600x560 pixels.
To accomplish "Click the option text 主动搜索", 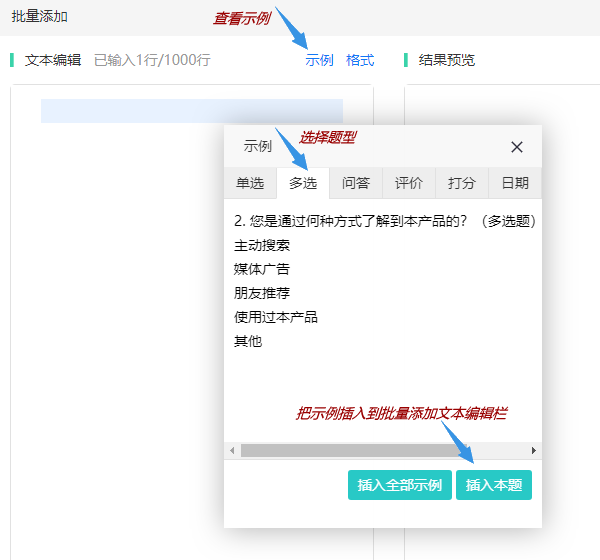I will click(262, 245).
